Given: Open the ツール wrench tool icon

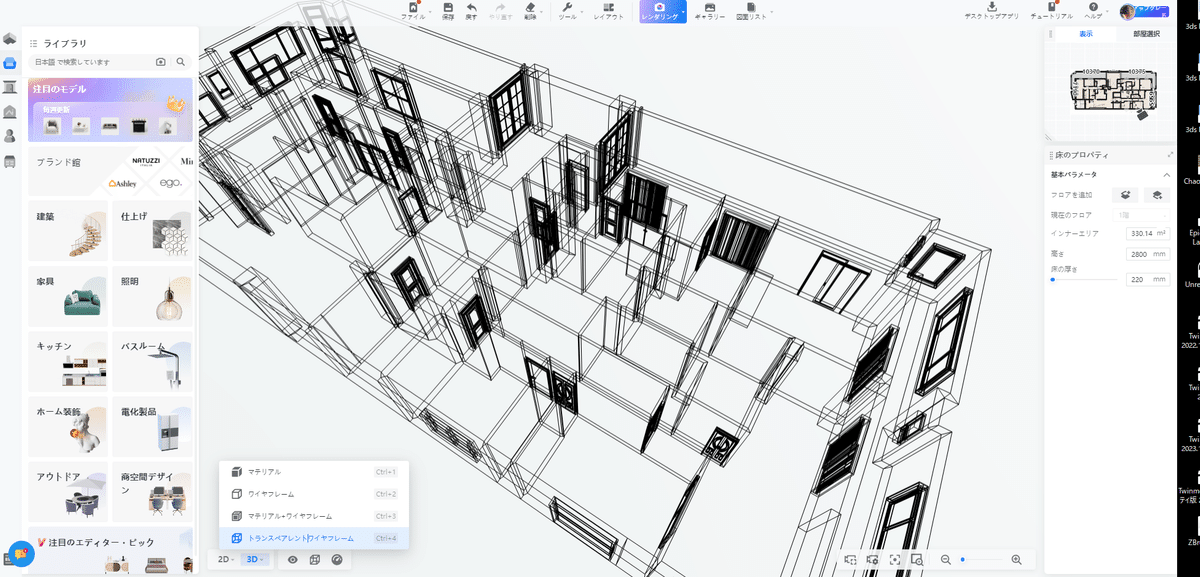Looking at the screenshot, I should pyautogui.click(x=566, y=7).
